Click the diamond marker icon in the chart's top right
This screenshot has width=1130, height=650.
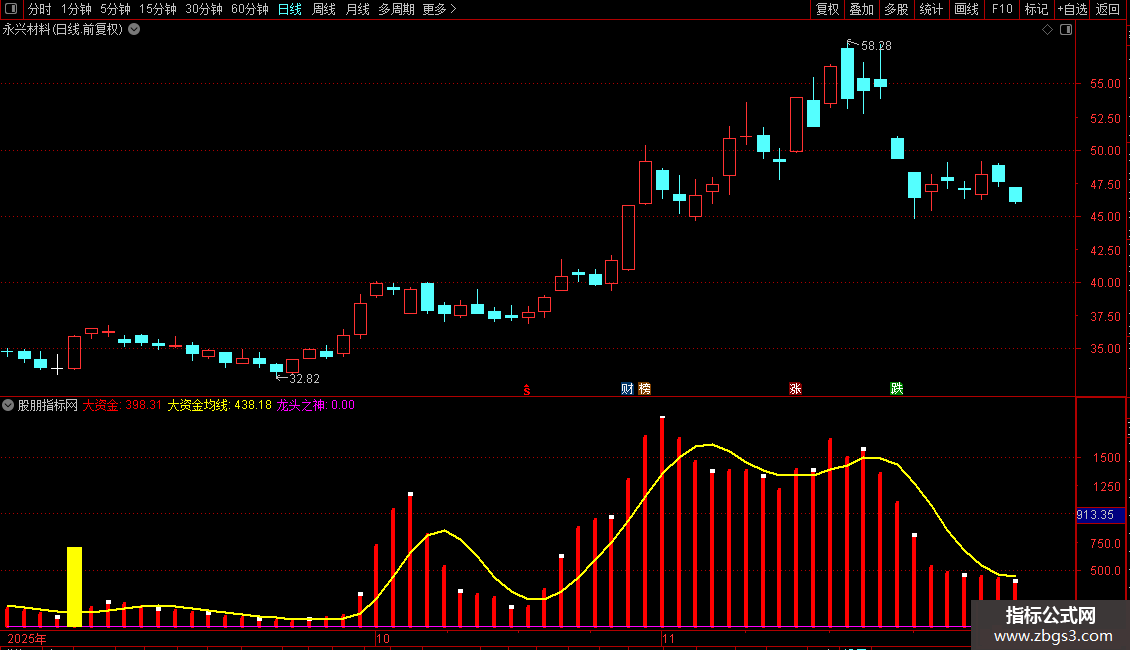coord(1048,30)
